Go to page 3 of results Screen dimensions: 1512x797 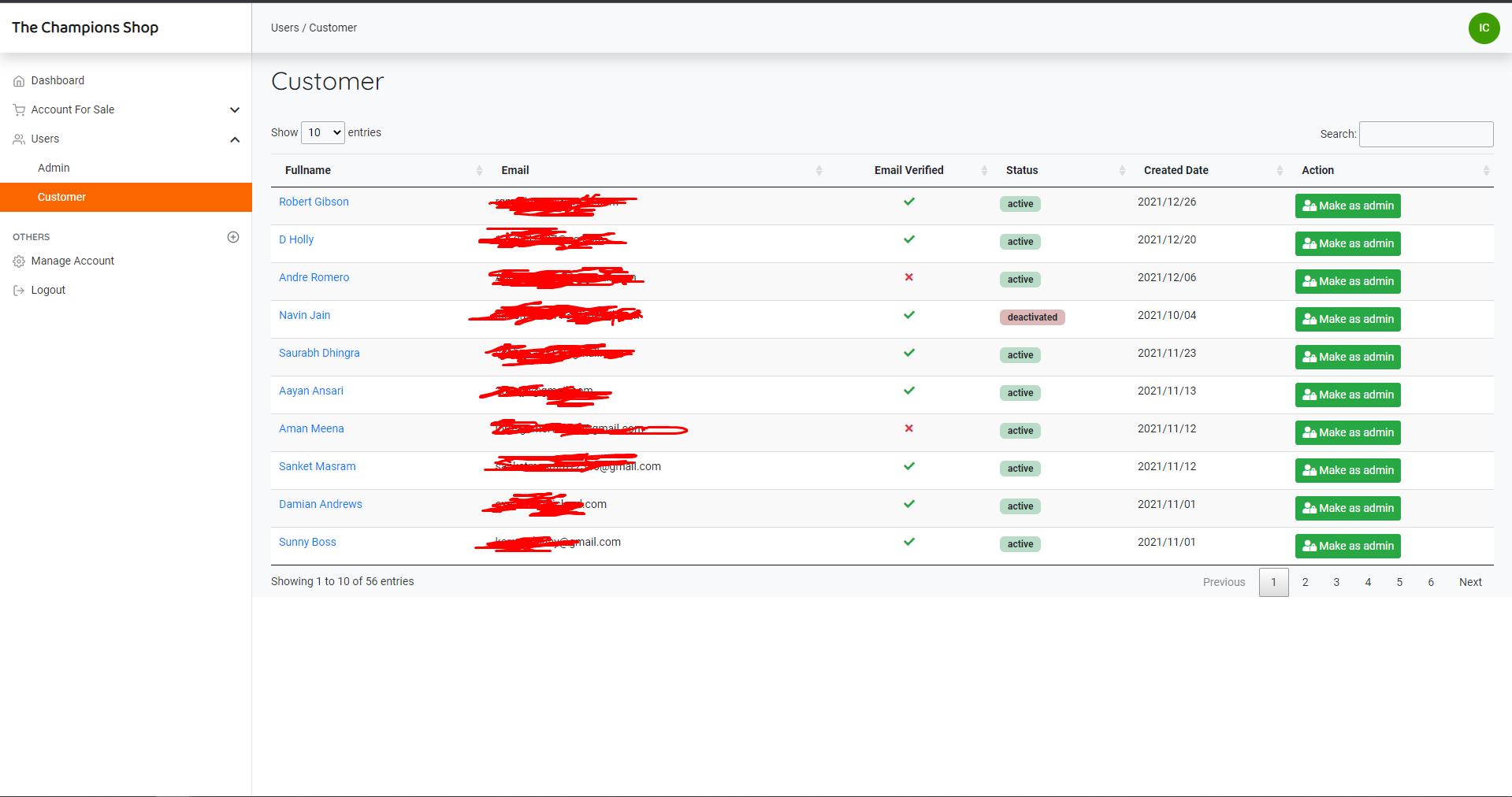point(1336,582)
